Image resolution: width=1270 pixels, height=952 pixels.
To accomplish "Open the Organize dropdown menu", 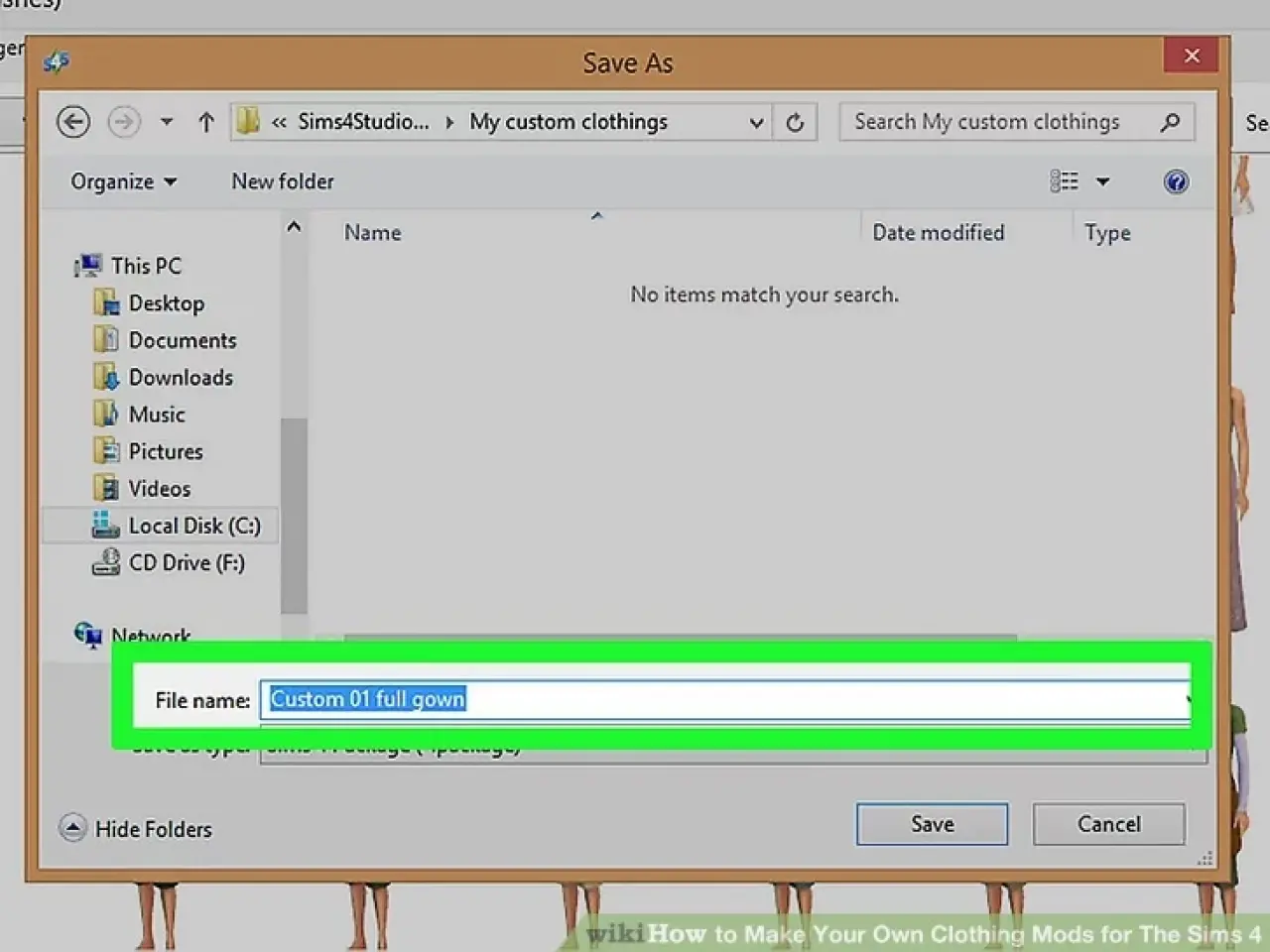I will [x=123, y=181].
